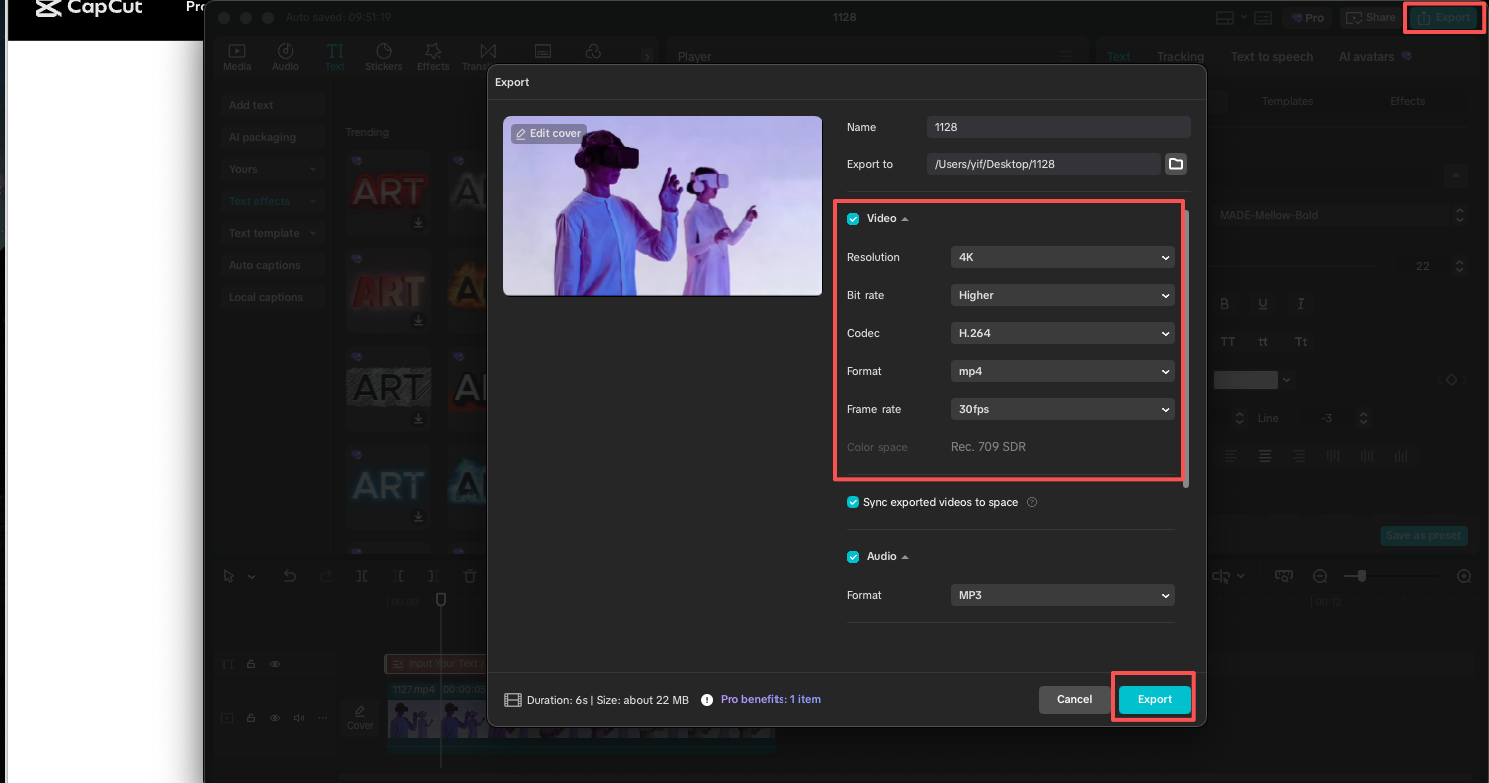Image resolution: width=1489 pixels, height=783 pixels.
Task: Uncheck the Video export checkbox
Action: pos(853,218)
